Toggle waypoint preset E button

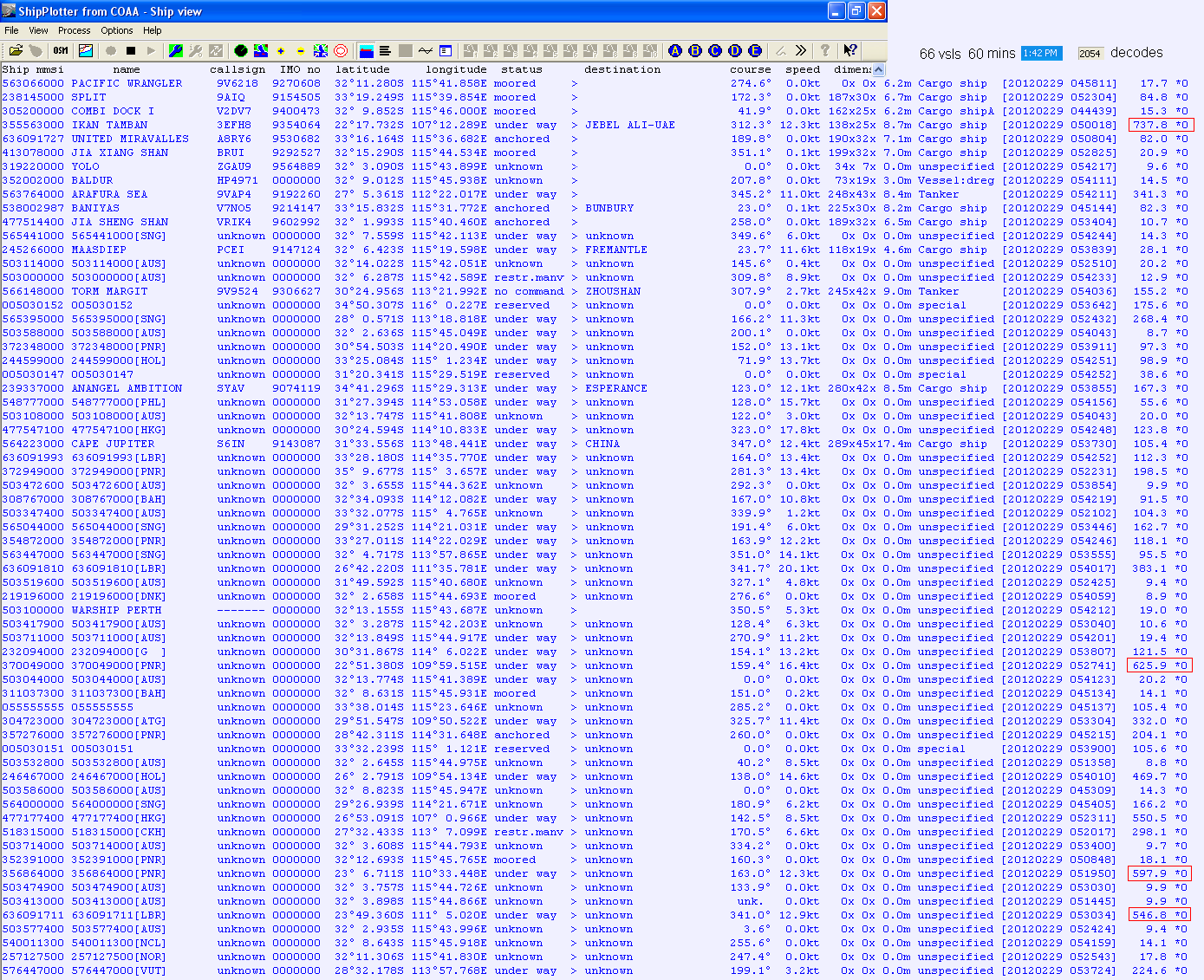[x=754, y=51]
